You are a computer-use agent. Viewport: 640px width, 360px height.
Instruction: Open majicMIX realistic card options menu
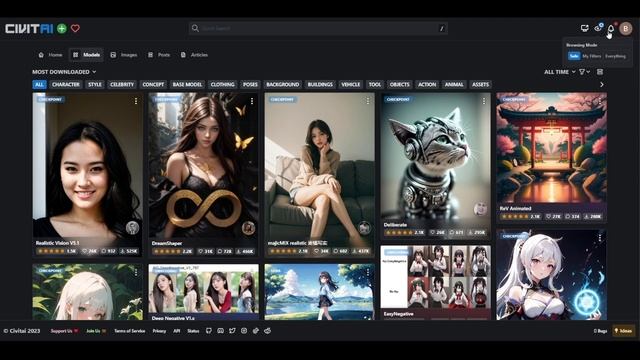368,101
